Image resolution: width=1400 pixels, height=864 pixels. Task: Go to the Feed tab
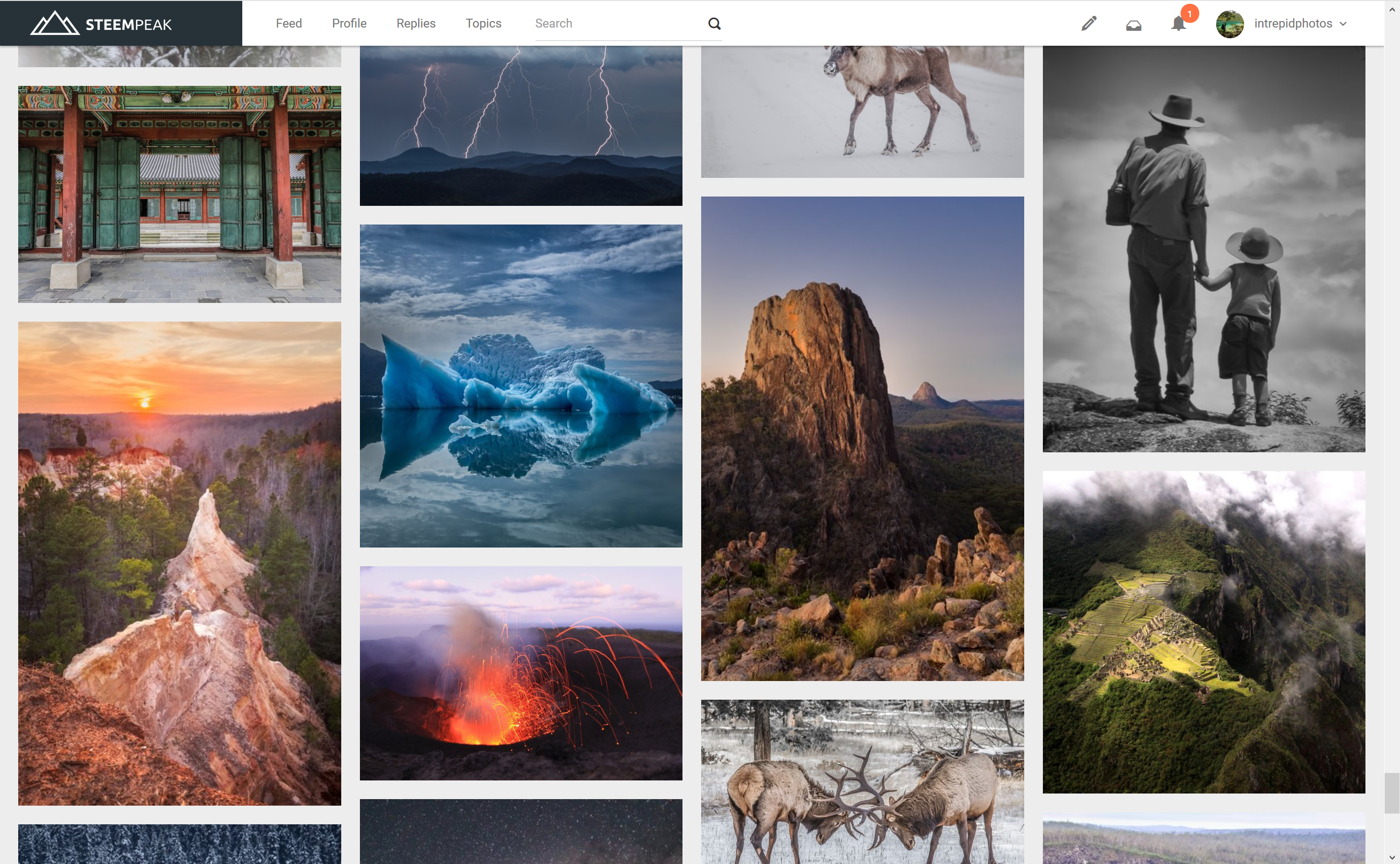click(288, 23)
